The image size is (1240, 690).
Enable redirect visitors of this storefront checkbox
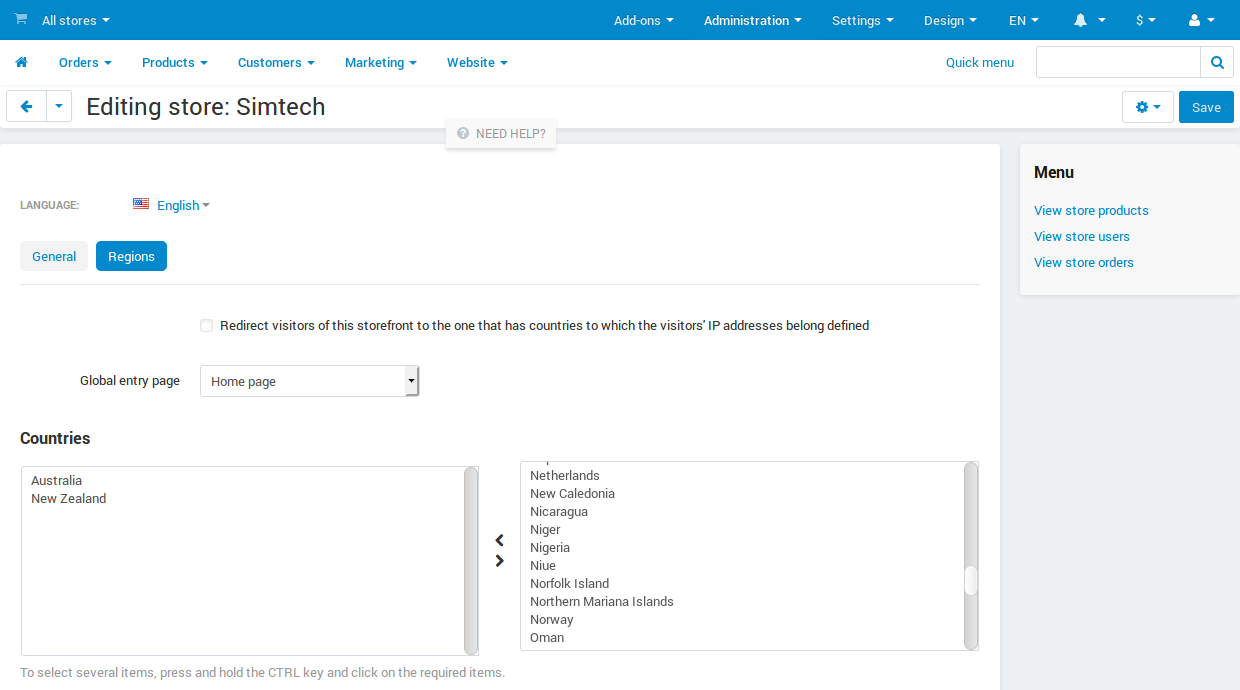(207, 326)
